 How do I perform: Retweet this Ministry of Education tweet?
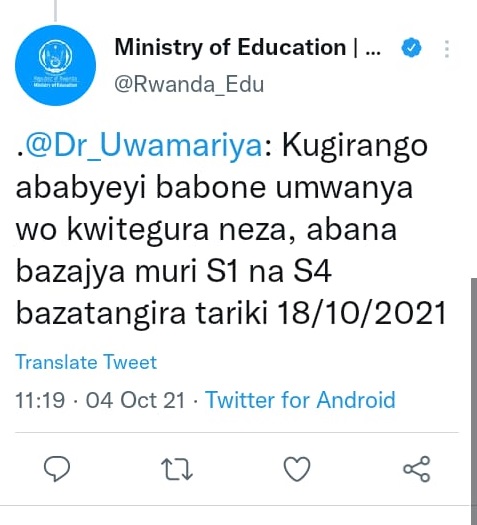pyautogui.click(x=177, y=469)
